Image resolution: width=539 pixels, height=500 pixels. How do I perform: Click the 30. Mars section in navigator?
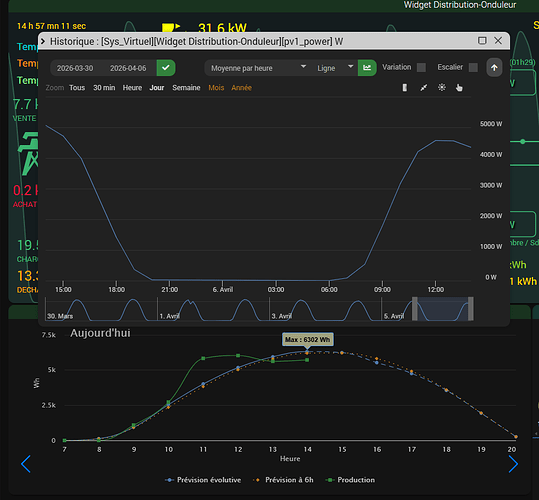[60, 316]
